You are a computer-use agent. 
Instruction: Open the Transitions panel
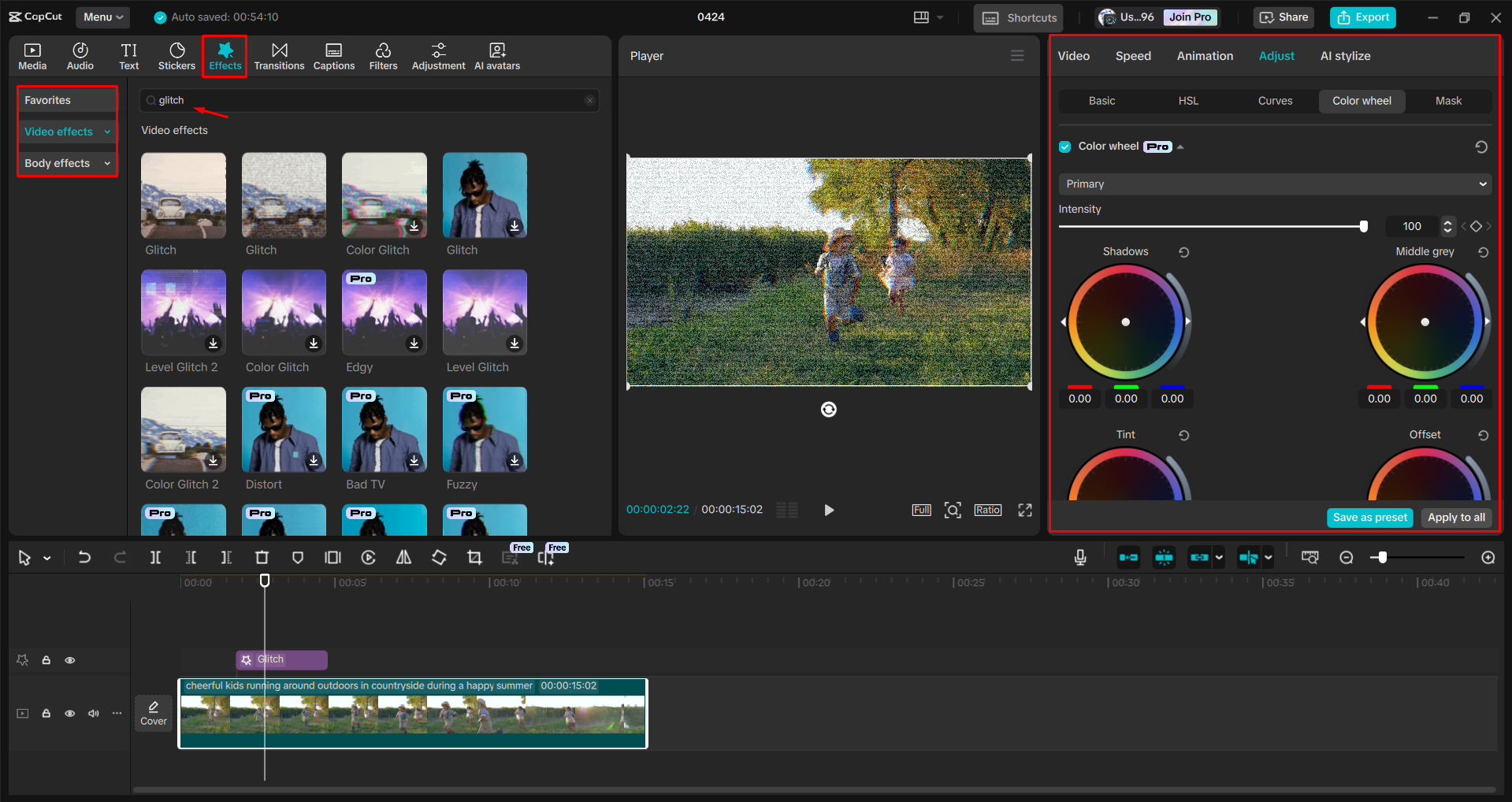[x=279, y=55]
